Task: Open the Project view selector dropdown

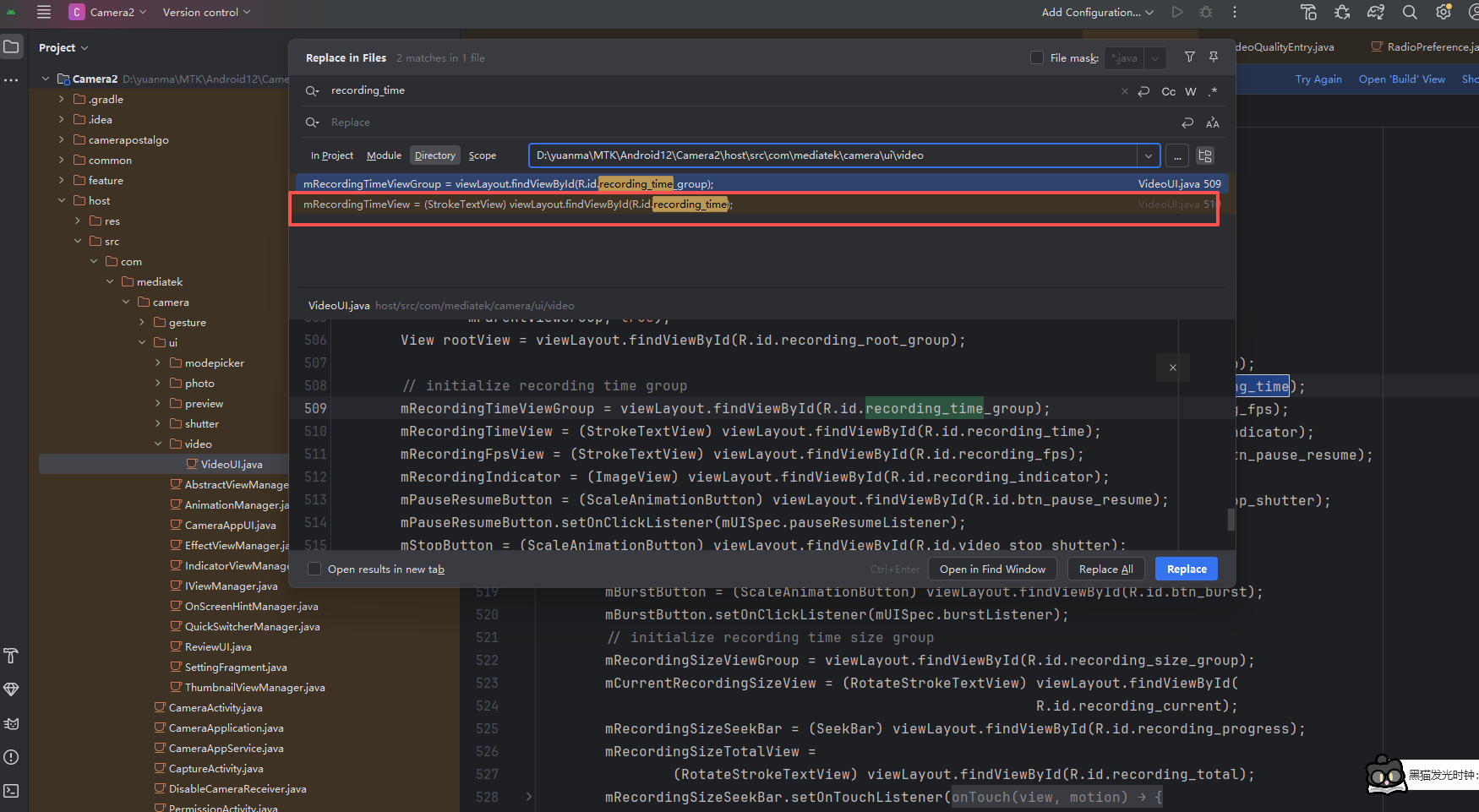Action: (63, 47)
